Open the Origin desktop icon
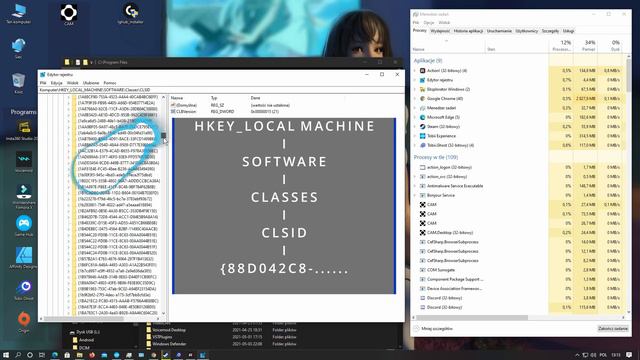 tap(24, 321)
